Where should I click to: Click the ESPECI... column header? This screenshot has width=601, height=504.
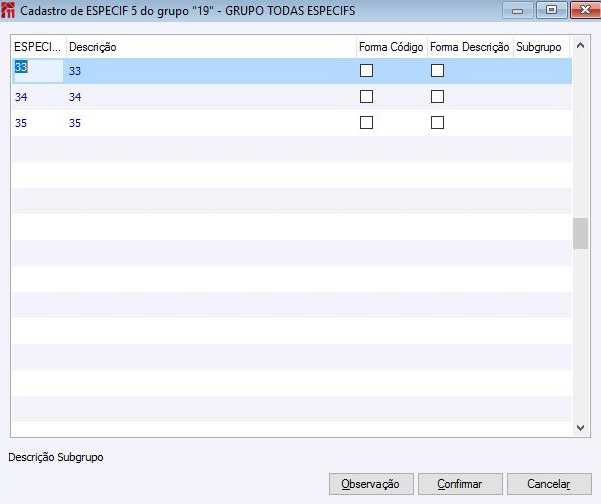pos(38,47)
